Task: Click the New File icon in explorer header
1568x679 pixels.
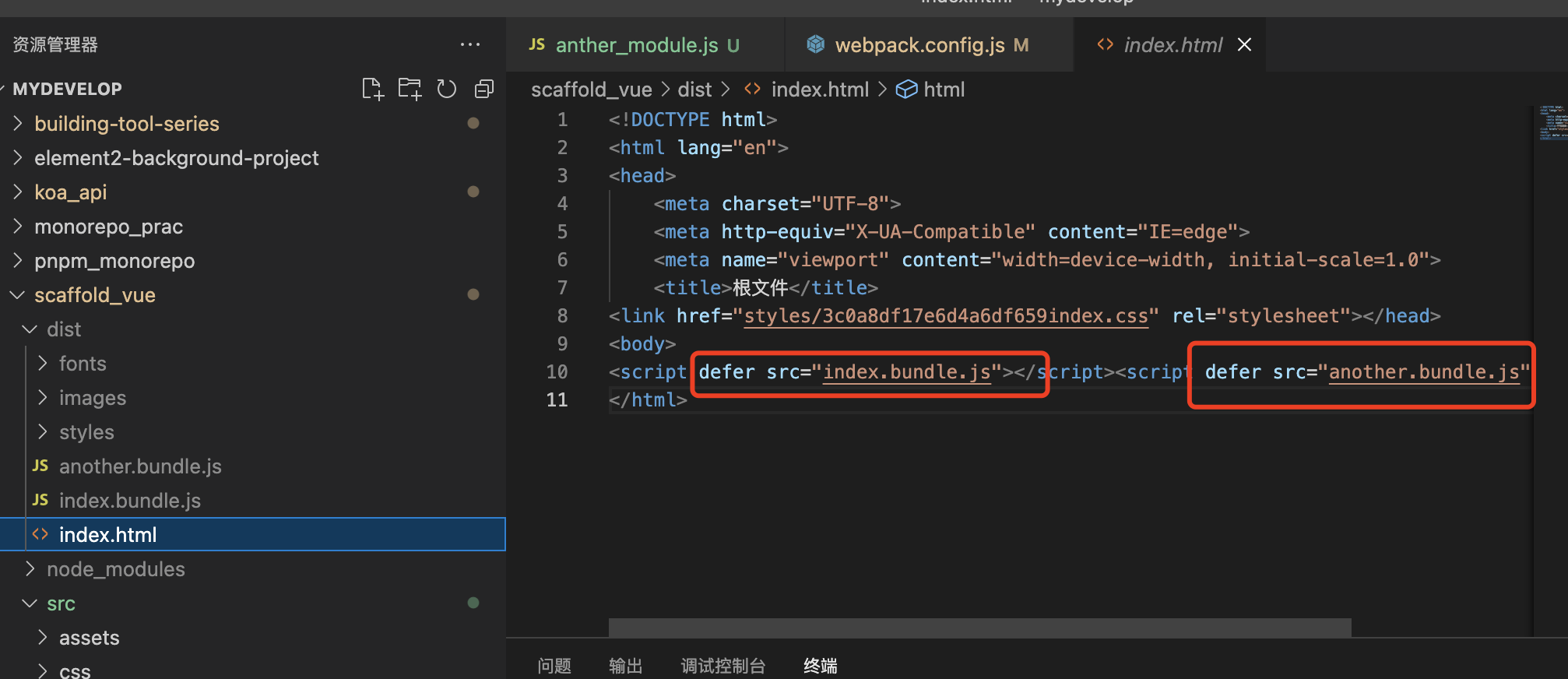Action: [373, 89]
